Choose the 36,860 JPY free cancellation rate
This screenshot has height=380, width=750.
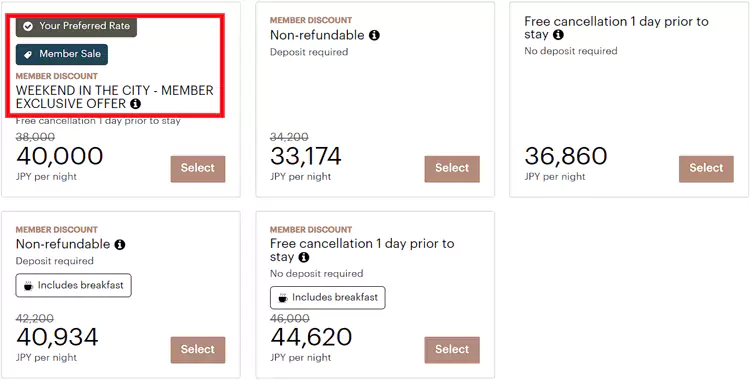[706, 168]
